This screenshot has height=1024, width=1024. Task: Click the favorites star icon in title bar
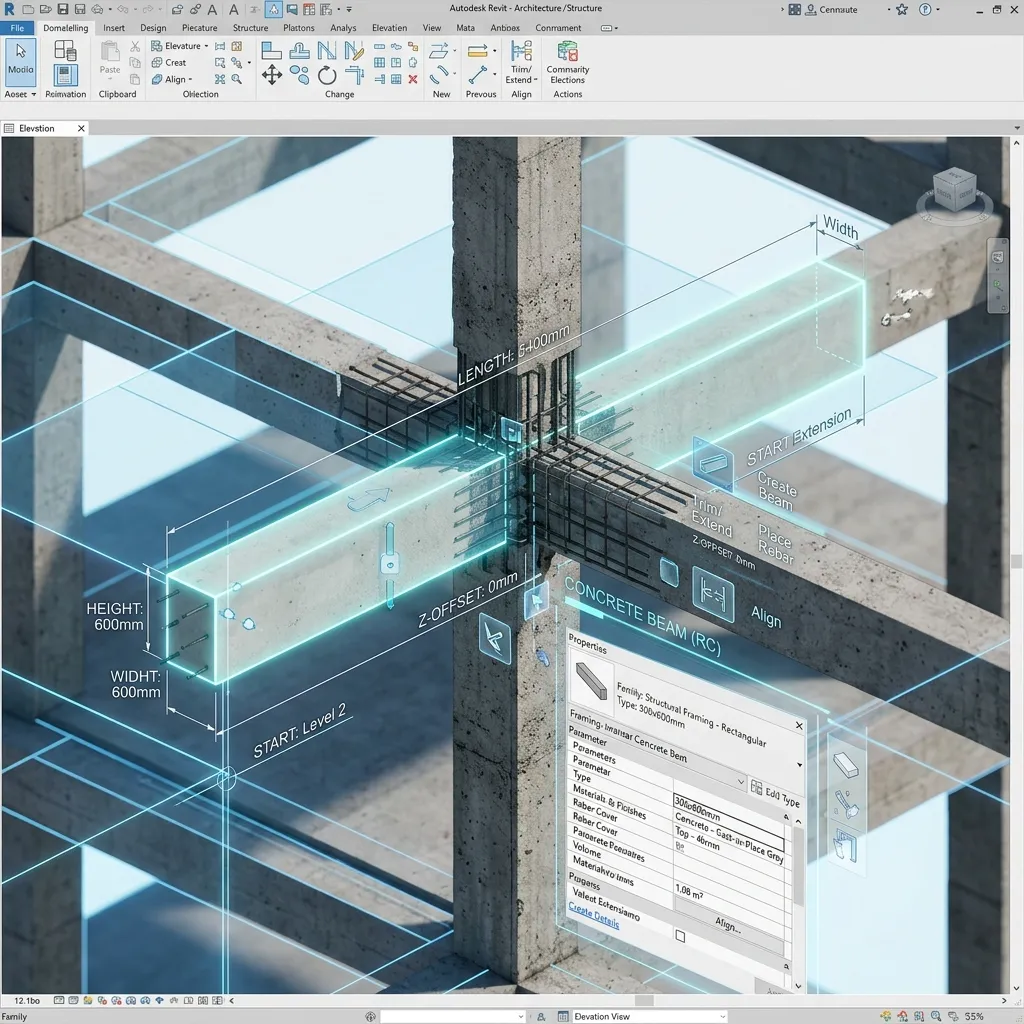[x=902, y=9]
